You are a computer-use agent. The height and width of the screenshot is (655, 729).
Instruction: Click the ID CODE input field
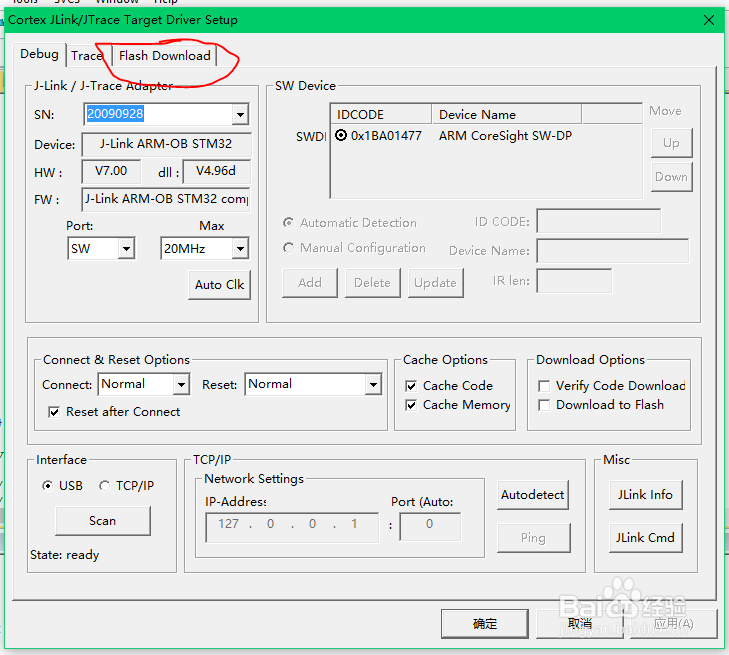pyautogui.click(x=598, y=221)
